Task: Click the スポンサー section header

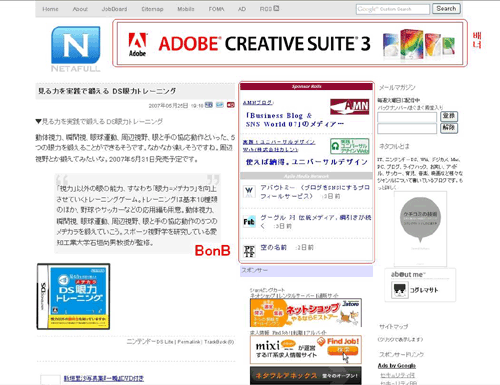Action: point(306,271)
